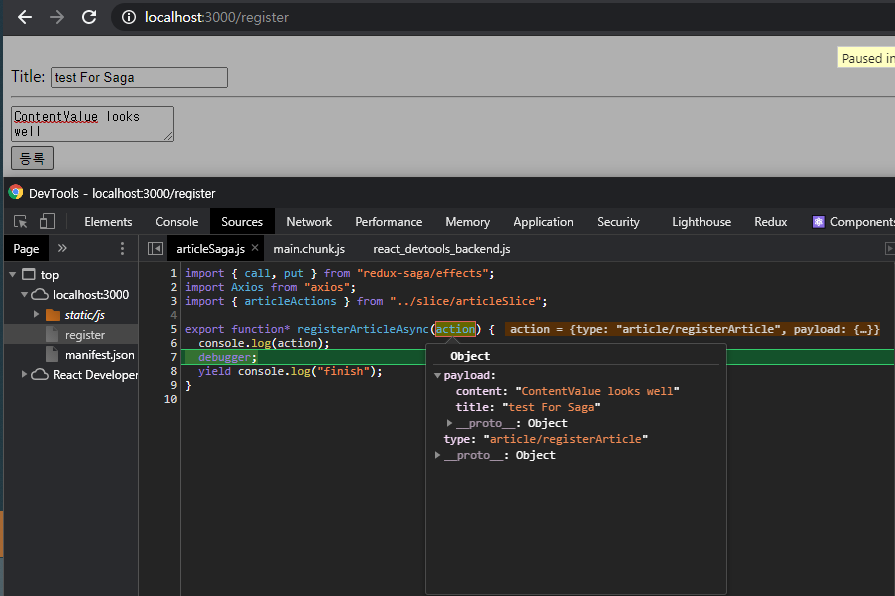Click the Title input field

click(x=138, y=77)
